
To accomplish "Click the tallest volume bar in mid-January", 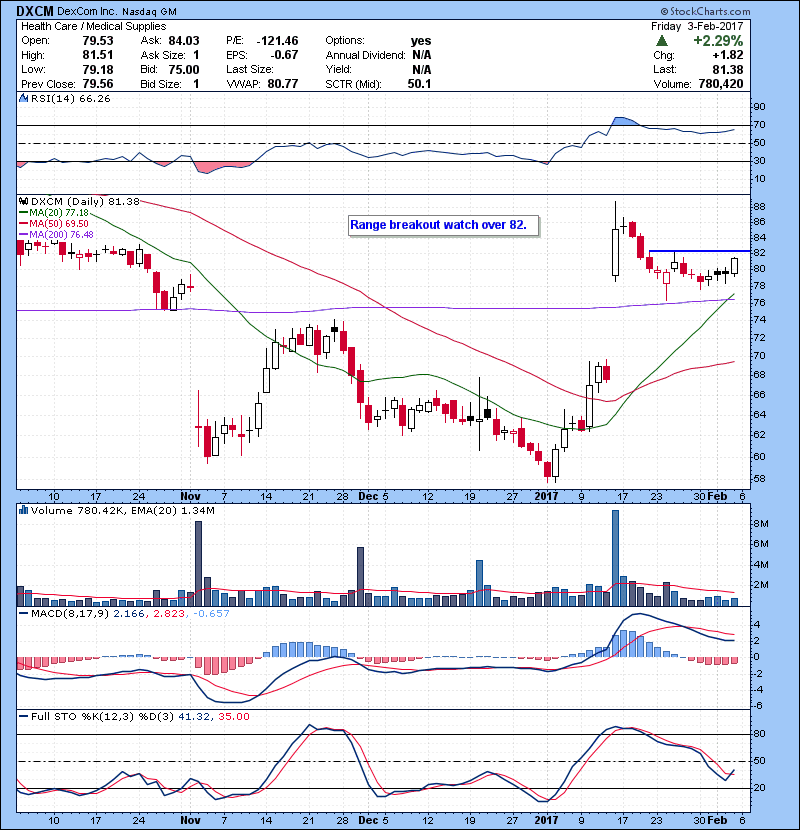I will click(x=615, y=558).
